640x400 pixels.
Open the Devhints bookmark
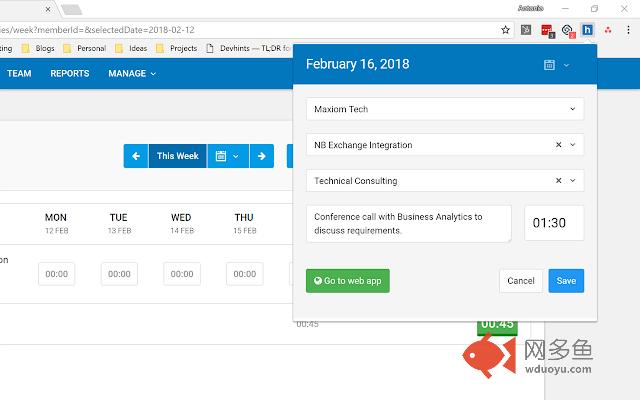(248, 48)
